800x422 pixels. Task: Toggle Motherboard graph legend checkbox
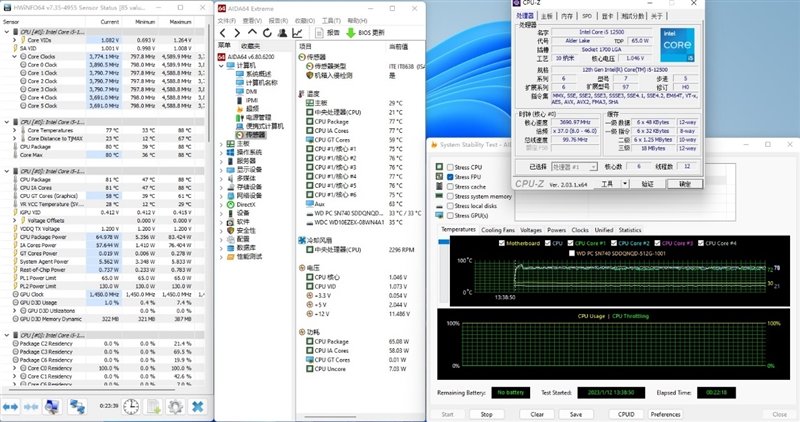502,243
